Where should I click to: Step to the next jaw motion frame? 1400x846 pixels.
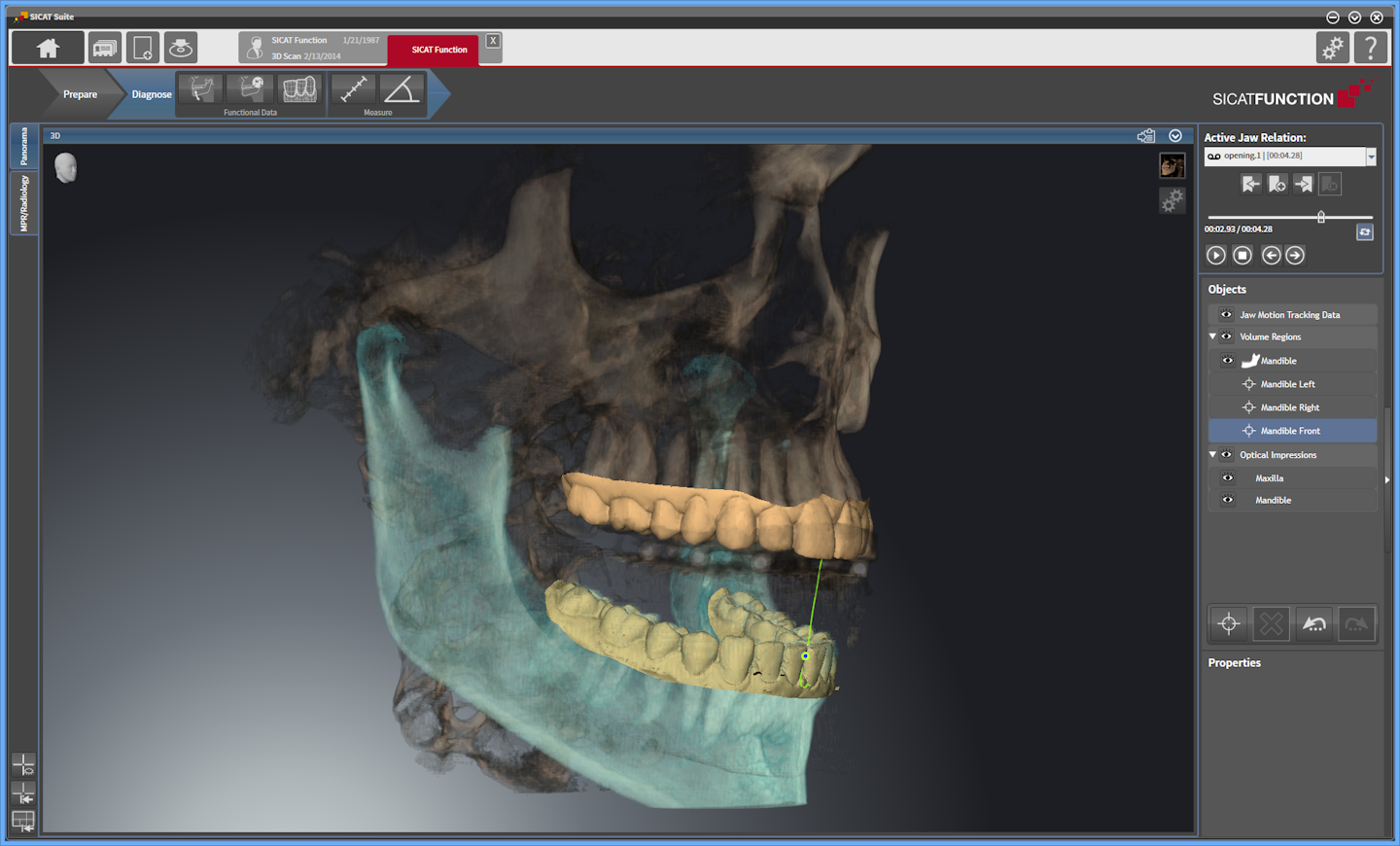pyautogui.click(x=1295, y=255)
